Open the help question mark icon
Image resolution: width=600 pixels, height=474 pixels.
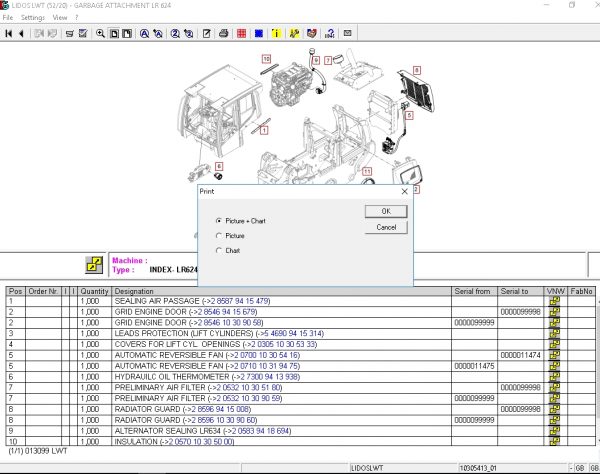pos(329,34)
